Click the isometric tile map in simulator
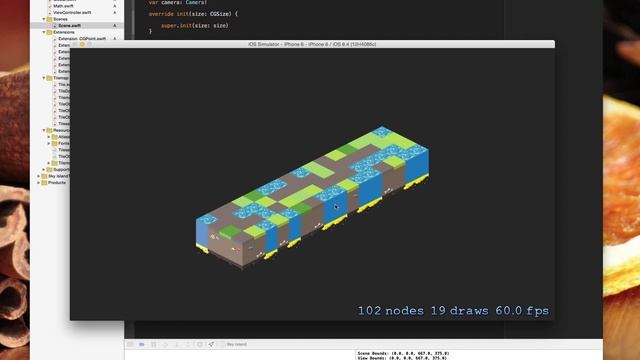 coord(312,198)
